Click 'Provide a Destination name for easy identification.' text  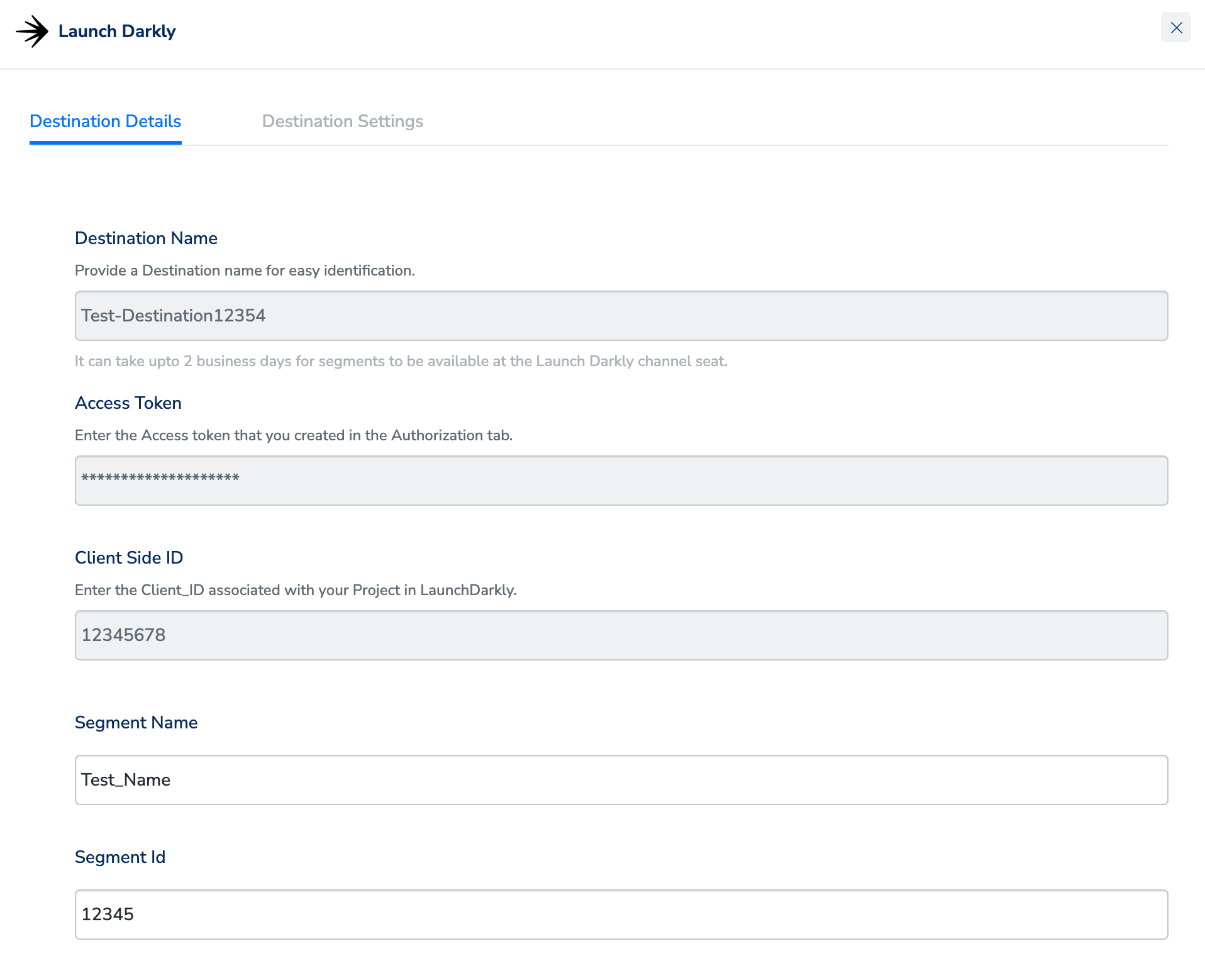[x=245, y=270]
